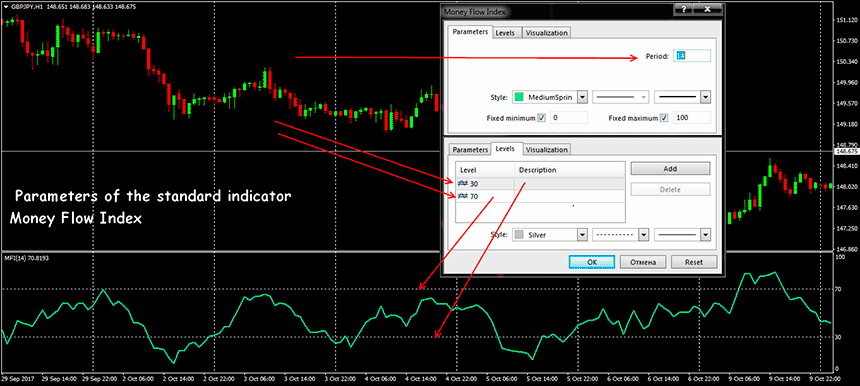This screenshot has height=386, width=860.
Task: Click price axis label 151.120
Action: click(847, 20)
